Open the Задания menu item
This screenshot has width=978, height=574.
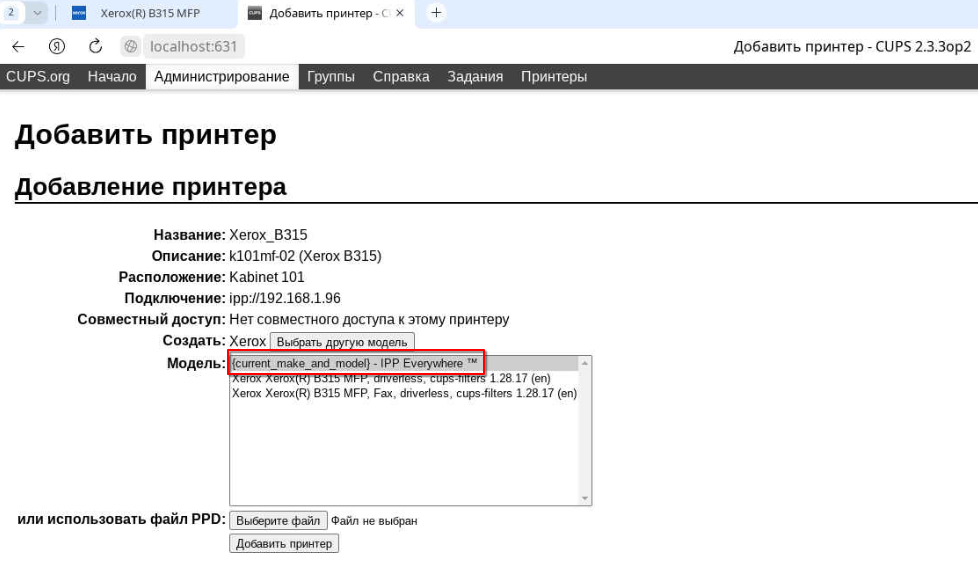(475, 77)
